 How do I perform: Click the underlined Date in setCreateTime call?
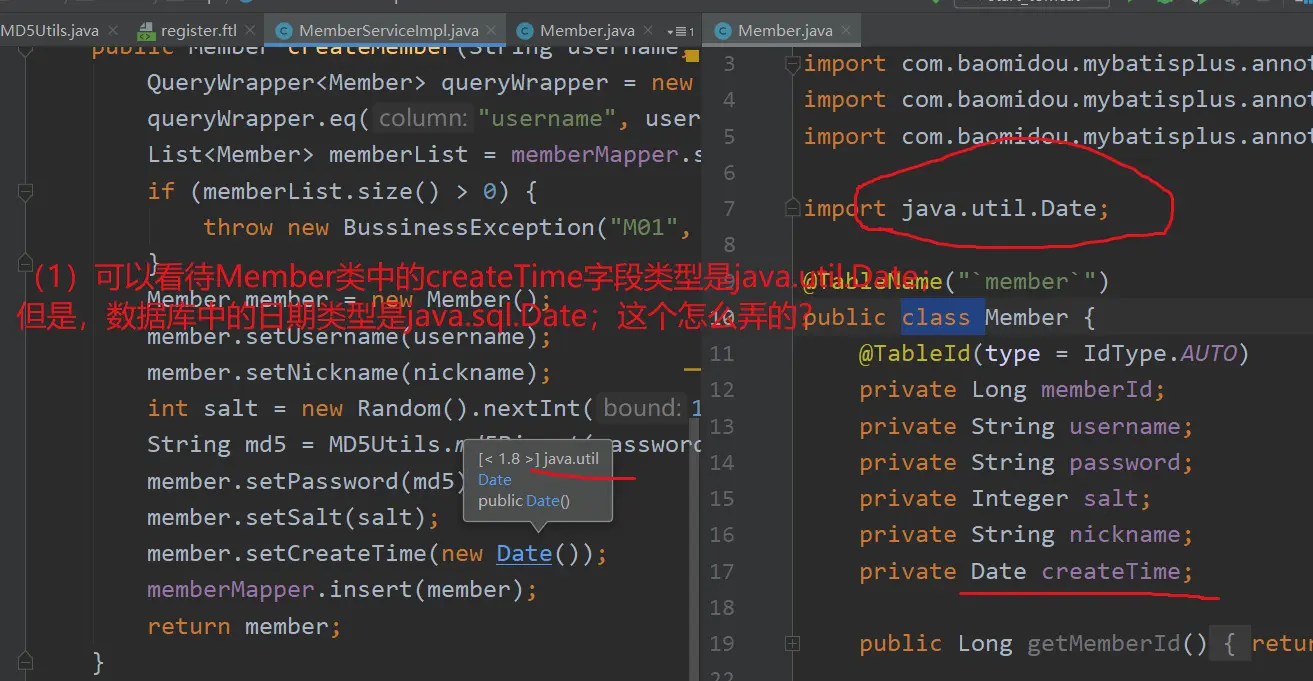pos(524,554)
